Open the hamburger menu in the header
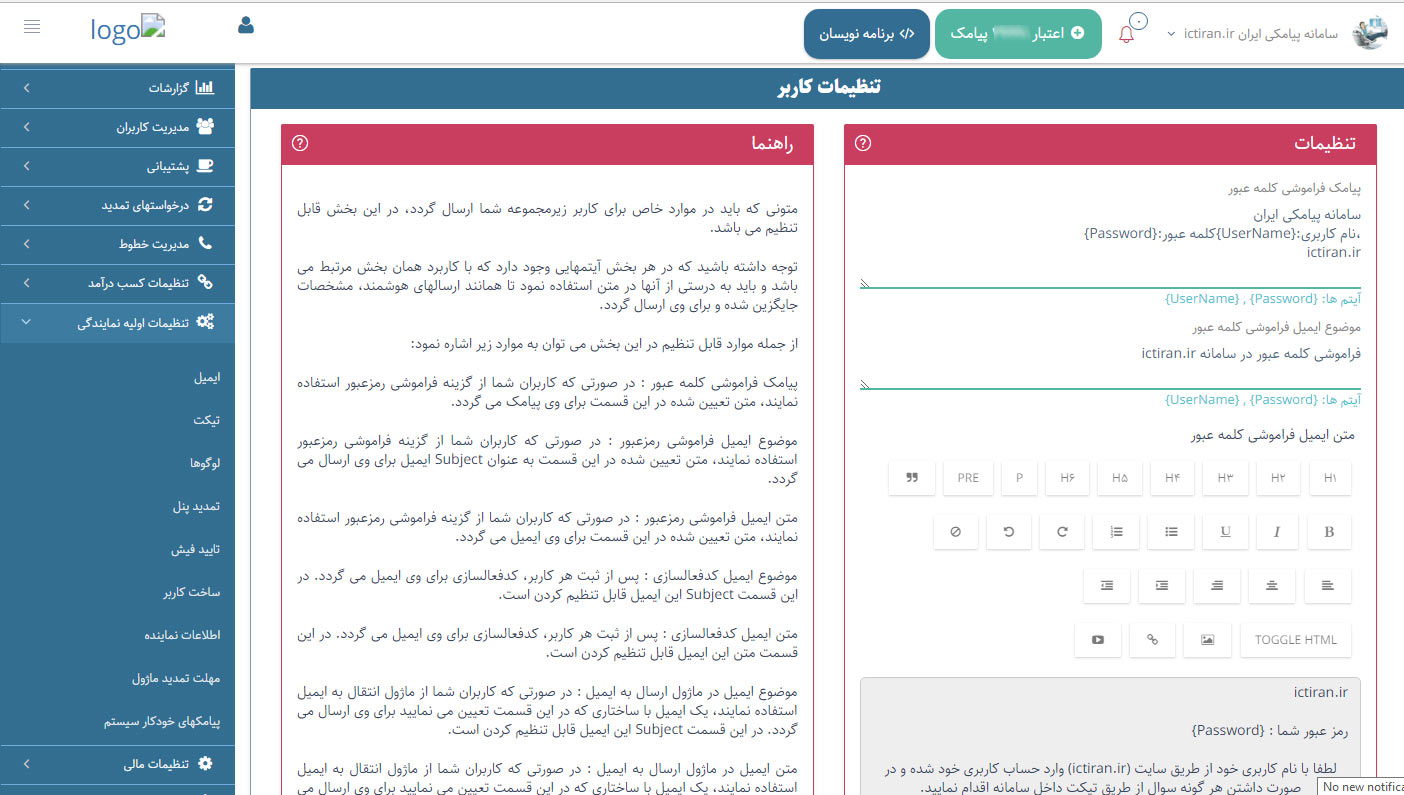 point(32,27)
